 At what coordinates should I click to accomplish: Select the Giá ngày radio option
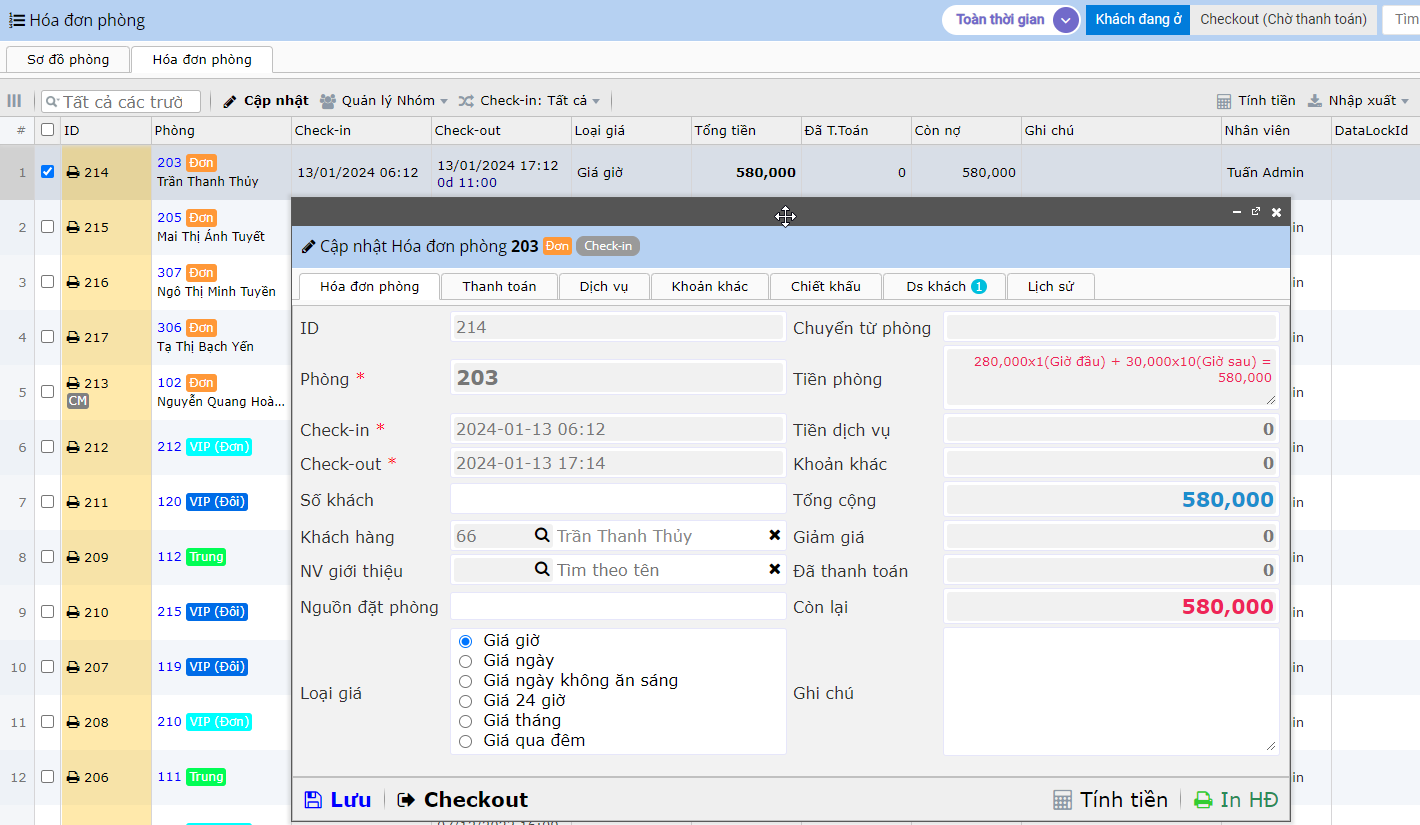(x=465, y=661)
